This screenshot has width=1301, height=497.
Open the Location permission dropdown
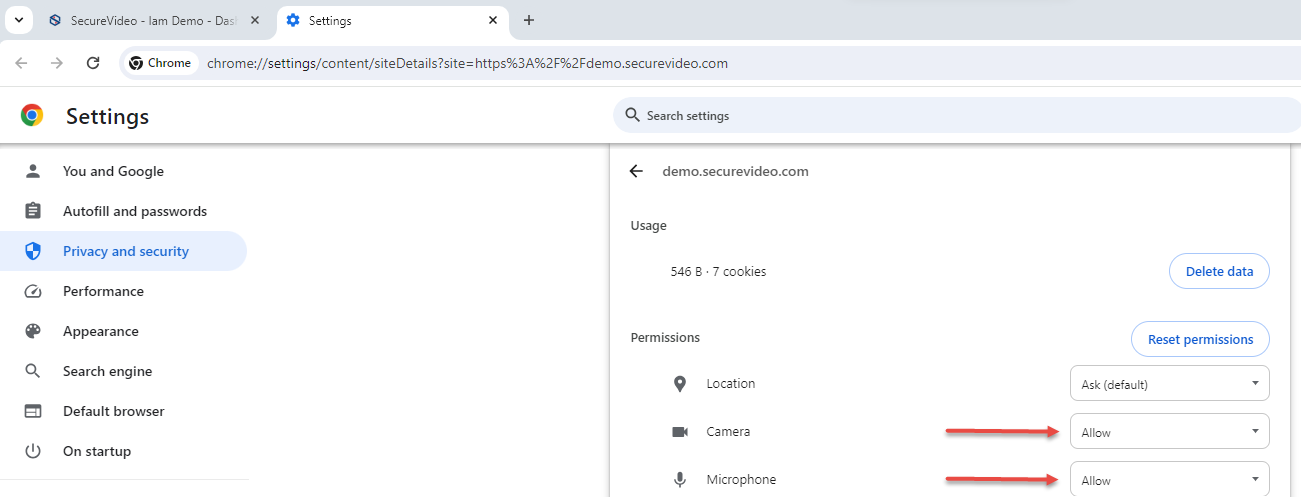click(1169, 384)
